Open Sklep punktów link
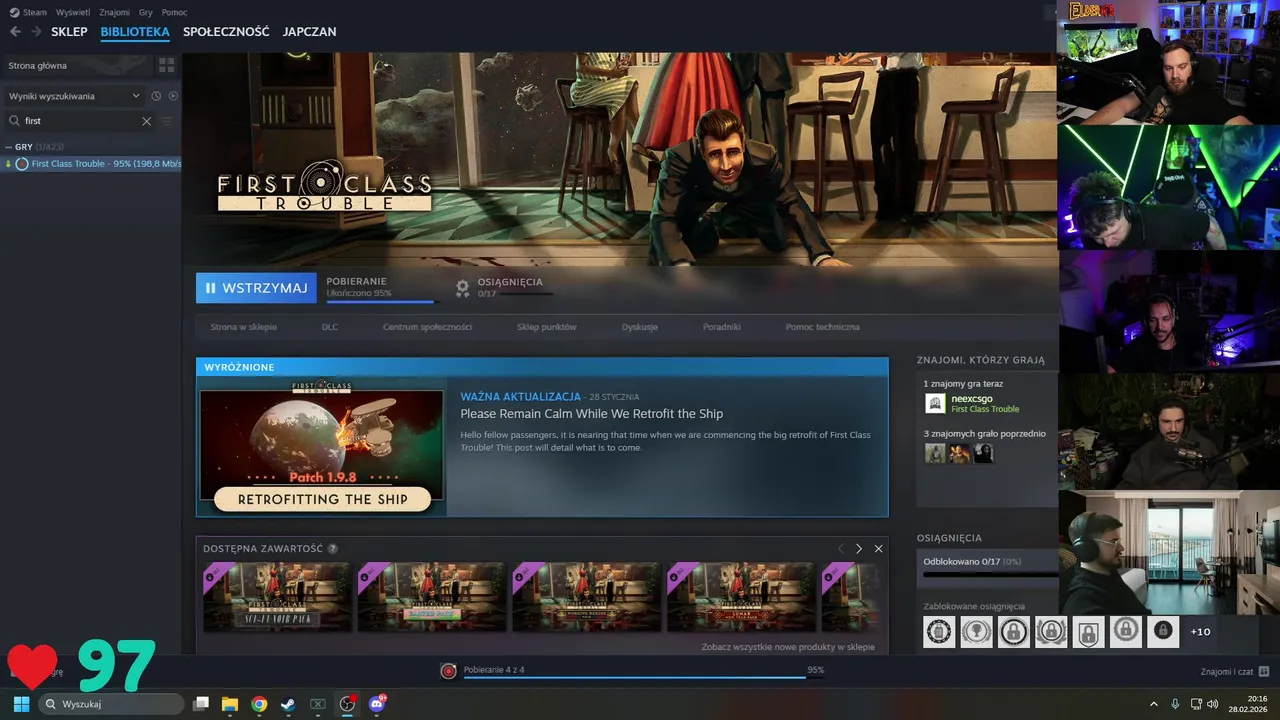The image size is (1280, 720). (547, 327)
